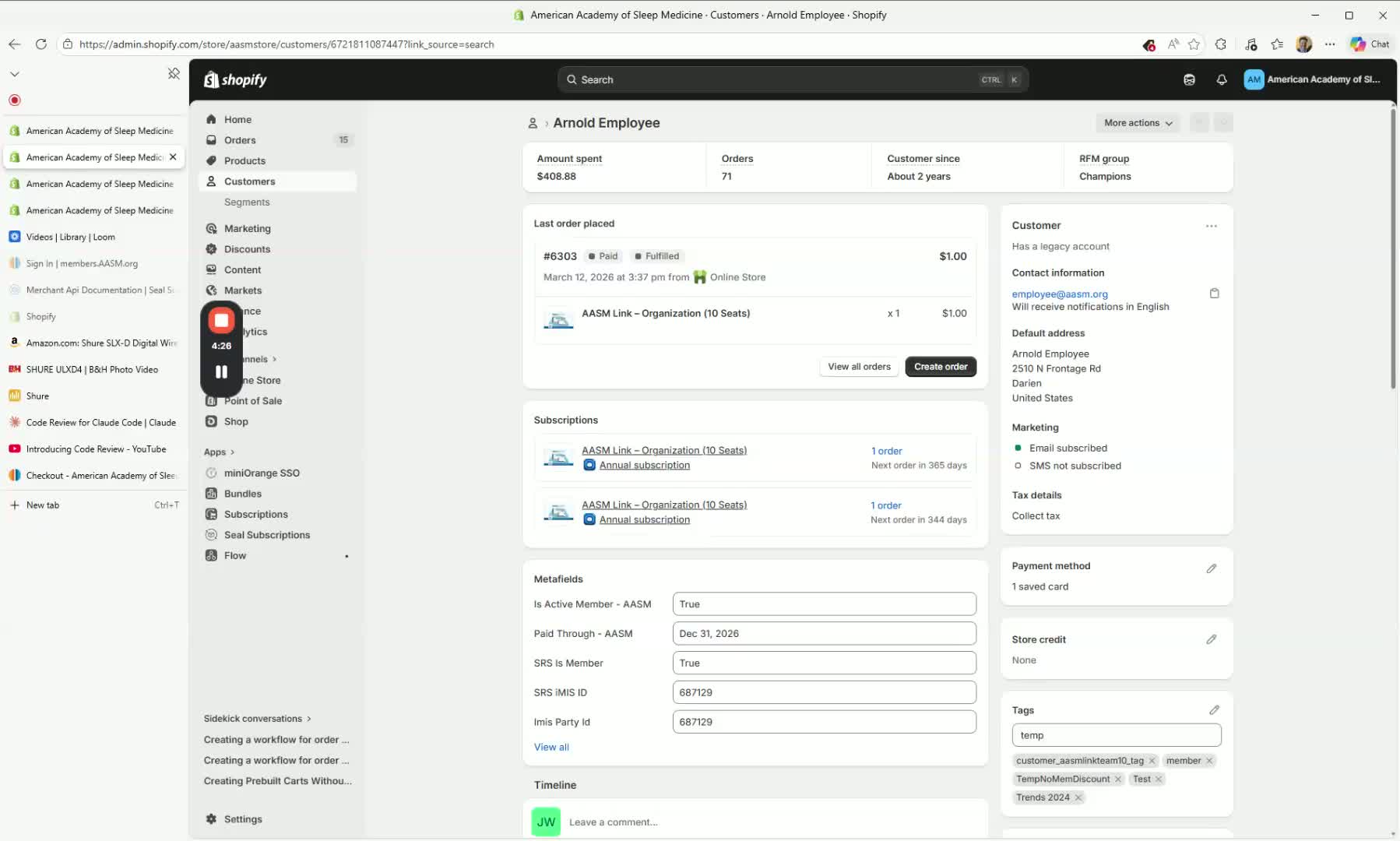This screenshot has height=841, width=1400.
Task: View all metafields link
Action: tap(551, 747)
